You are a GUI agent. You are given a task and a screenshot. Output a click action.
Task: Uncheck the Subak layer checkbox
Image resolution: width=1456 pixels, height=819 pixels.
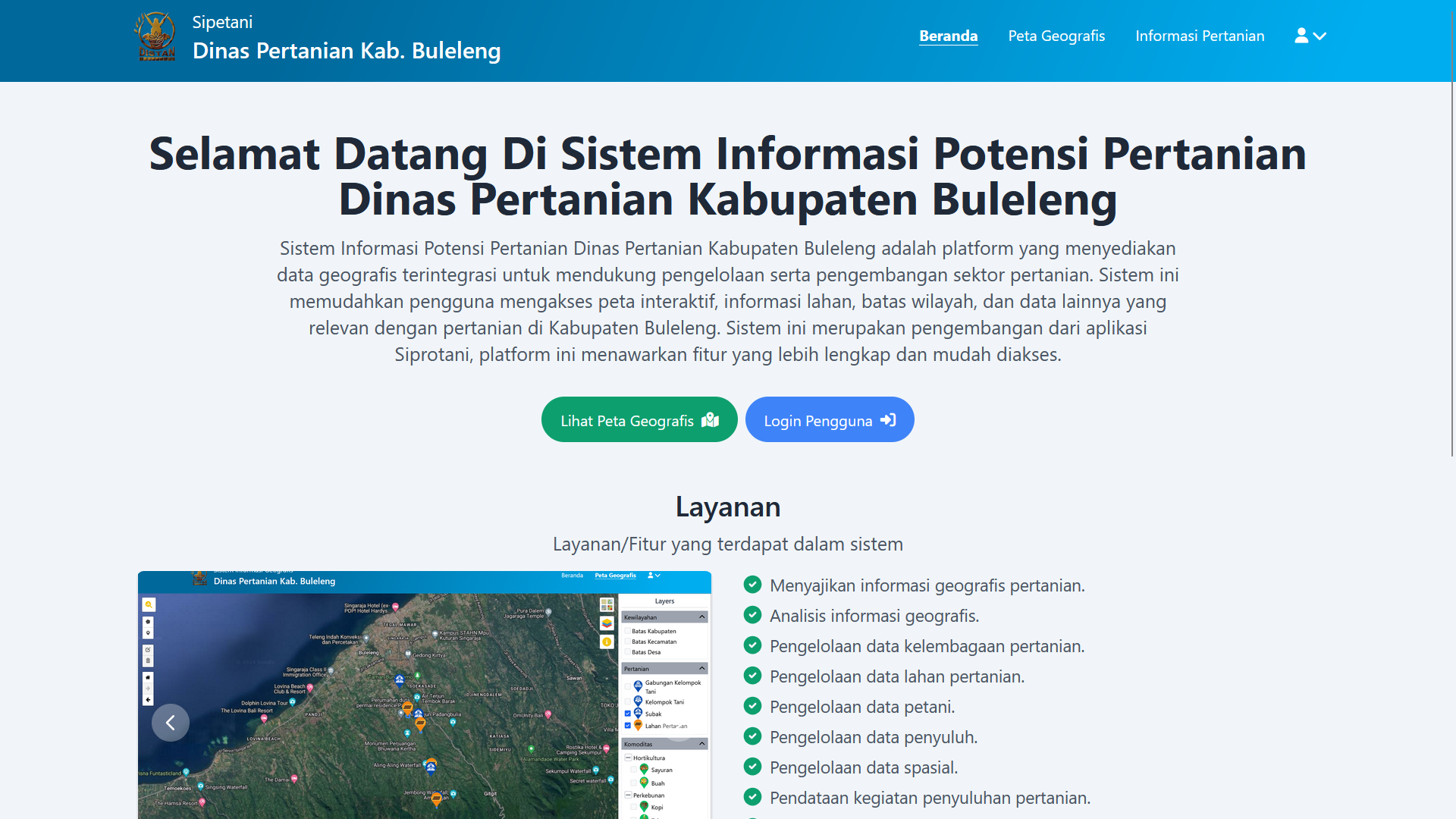[x=627, y=714]
